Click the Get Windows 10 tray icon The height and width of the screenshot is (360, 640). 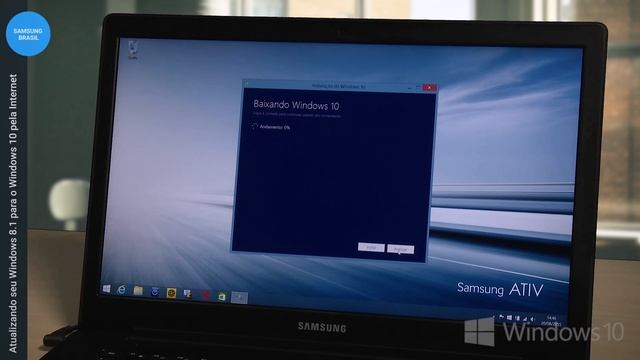tap(509, 318)
